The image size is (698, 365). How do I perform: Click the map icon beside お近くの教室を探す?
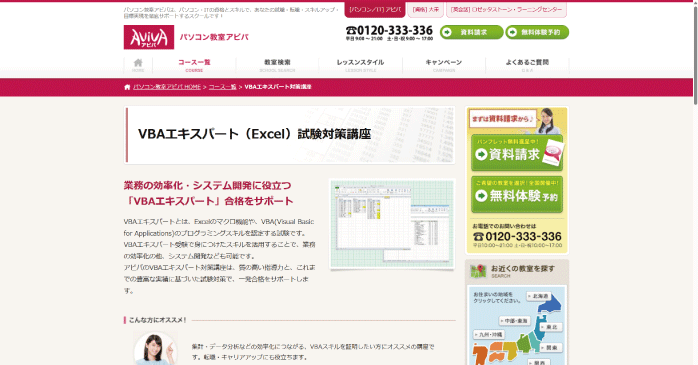[x=479, y=271]
